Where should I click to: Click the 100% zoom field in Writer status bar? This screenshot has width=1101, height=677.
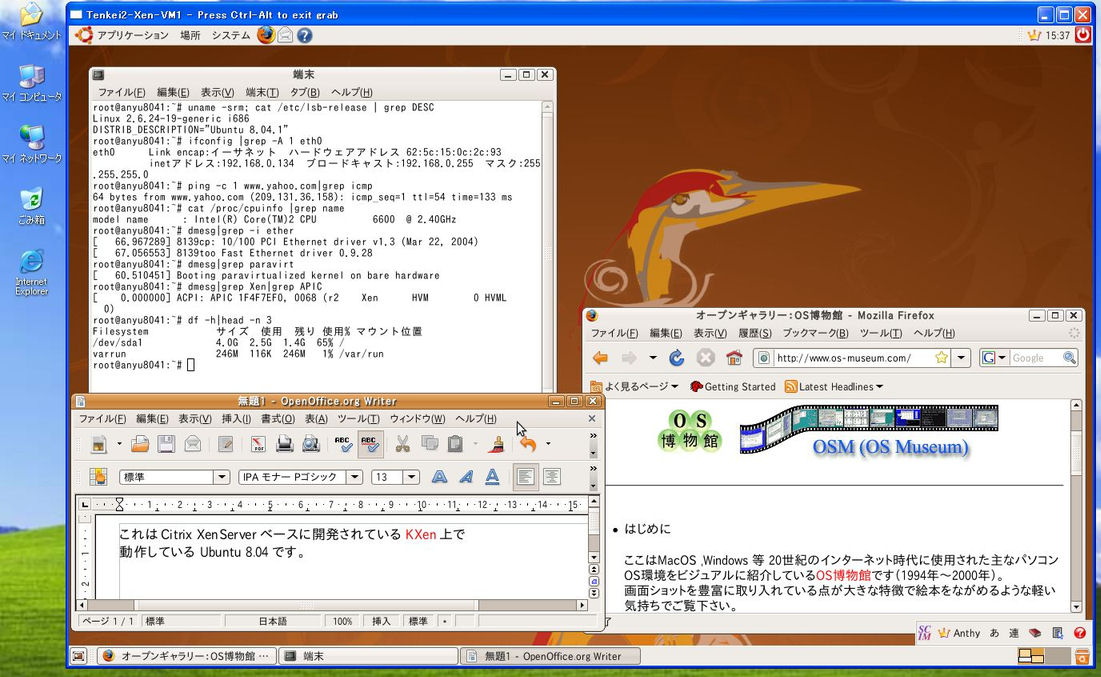pyautogui.click(x=343, y=622)
